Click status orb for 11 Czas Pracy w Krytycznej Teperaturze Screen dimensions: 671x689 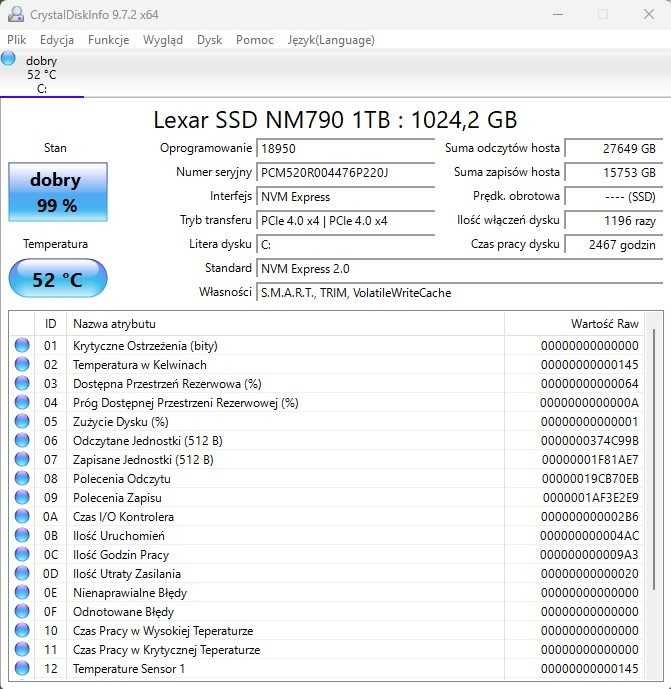coord(22,649)
